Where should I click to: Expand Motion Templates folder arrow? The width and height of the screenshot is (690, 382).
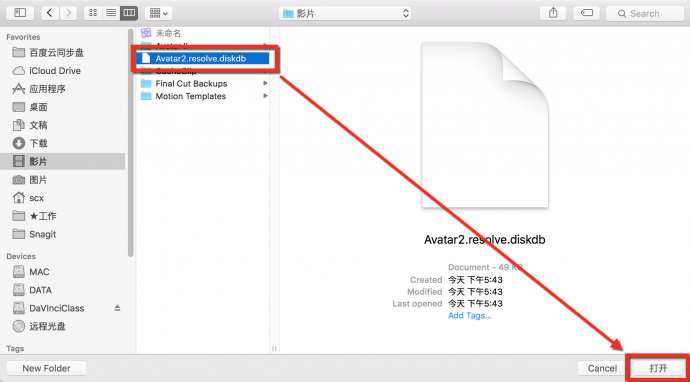click(265, 96)
